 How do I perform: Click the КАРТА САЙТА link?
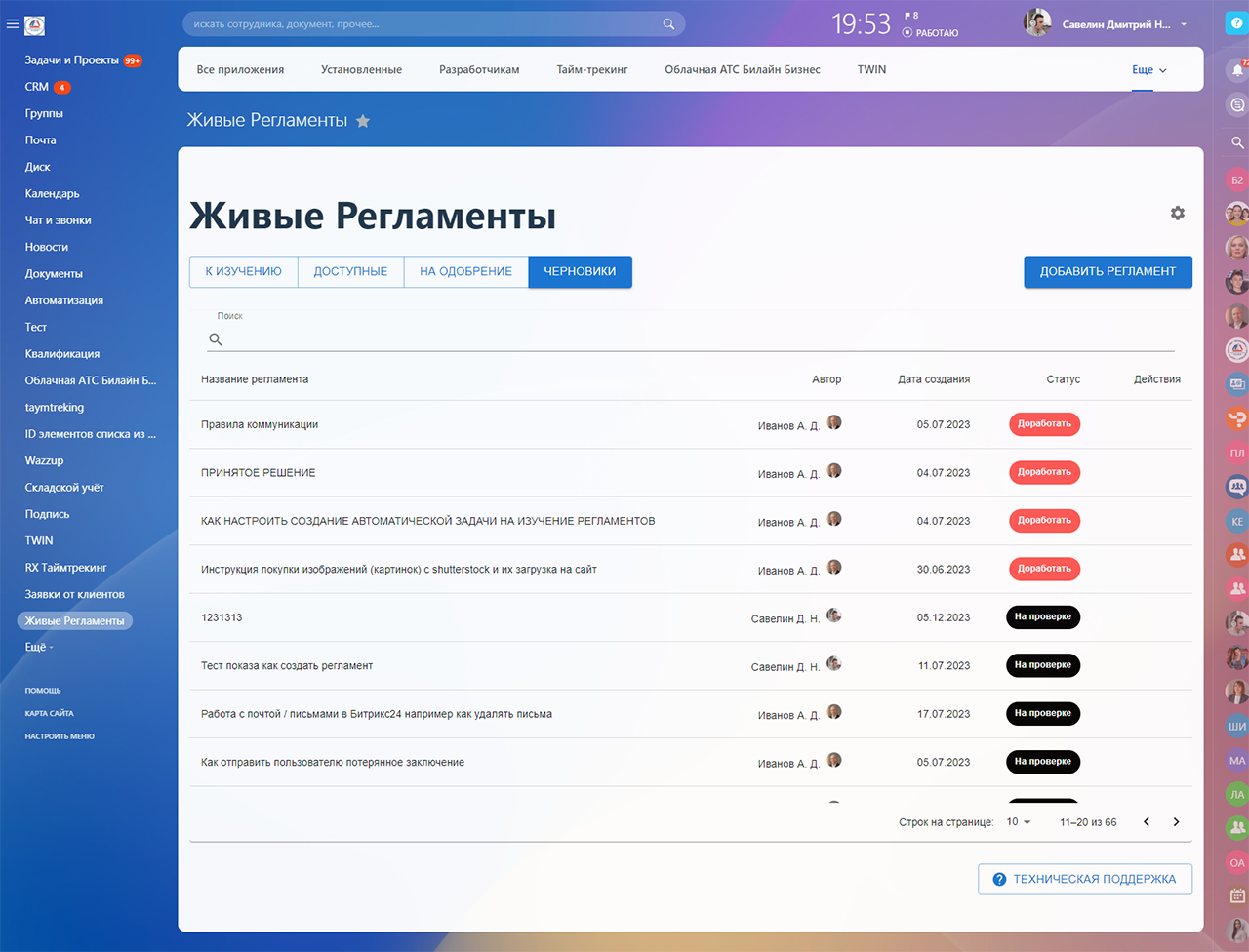[49, 713]
